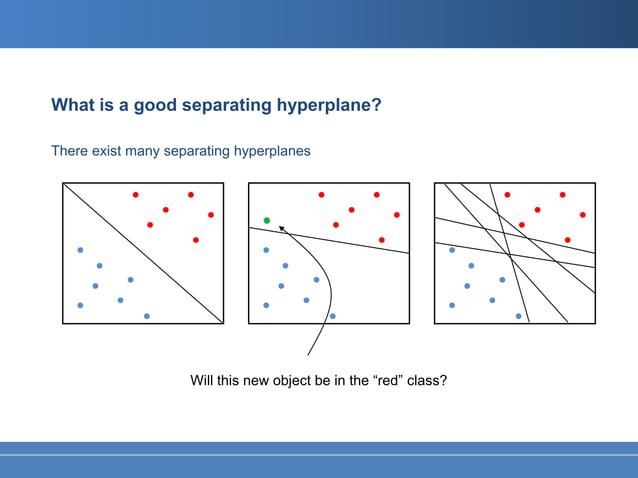Click the top-left red dot in left plot

135,195
